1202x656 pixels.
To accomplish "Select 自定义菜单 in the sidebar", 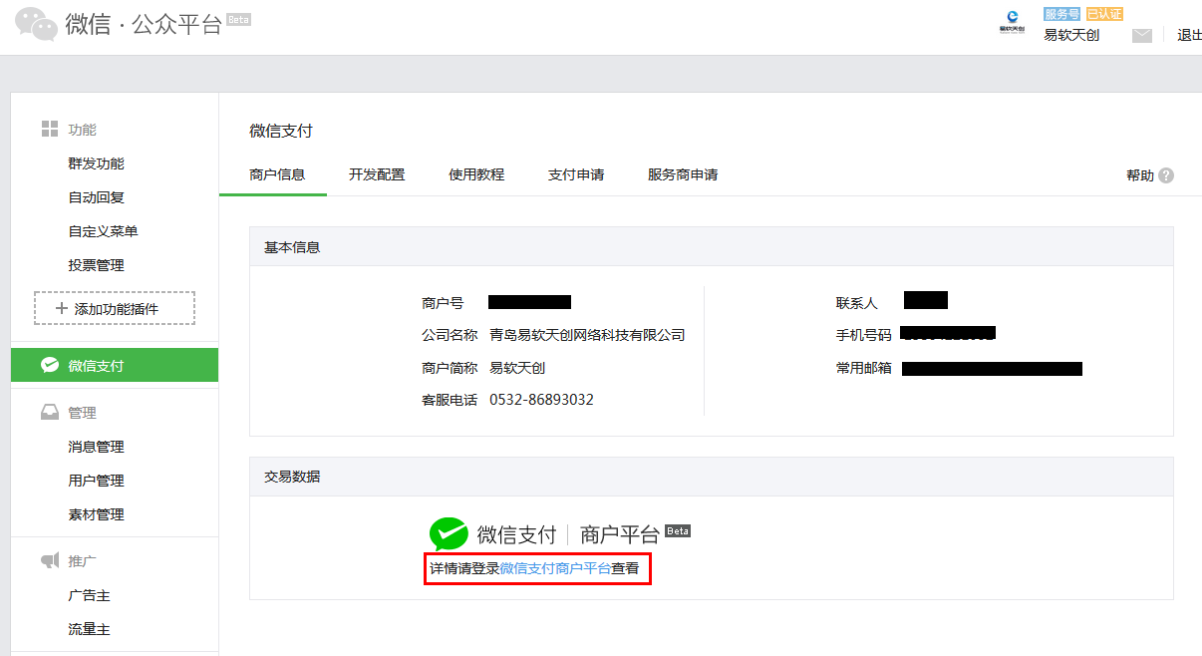I will pos(103,231).
